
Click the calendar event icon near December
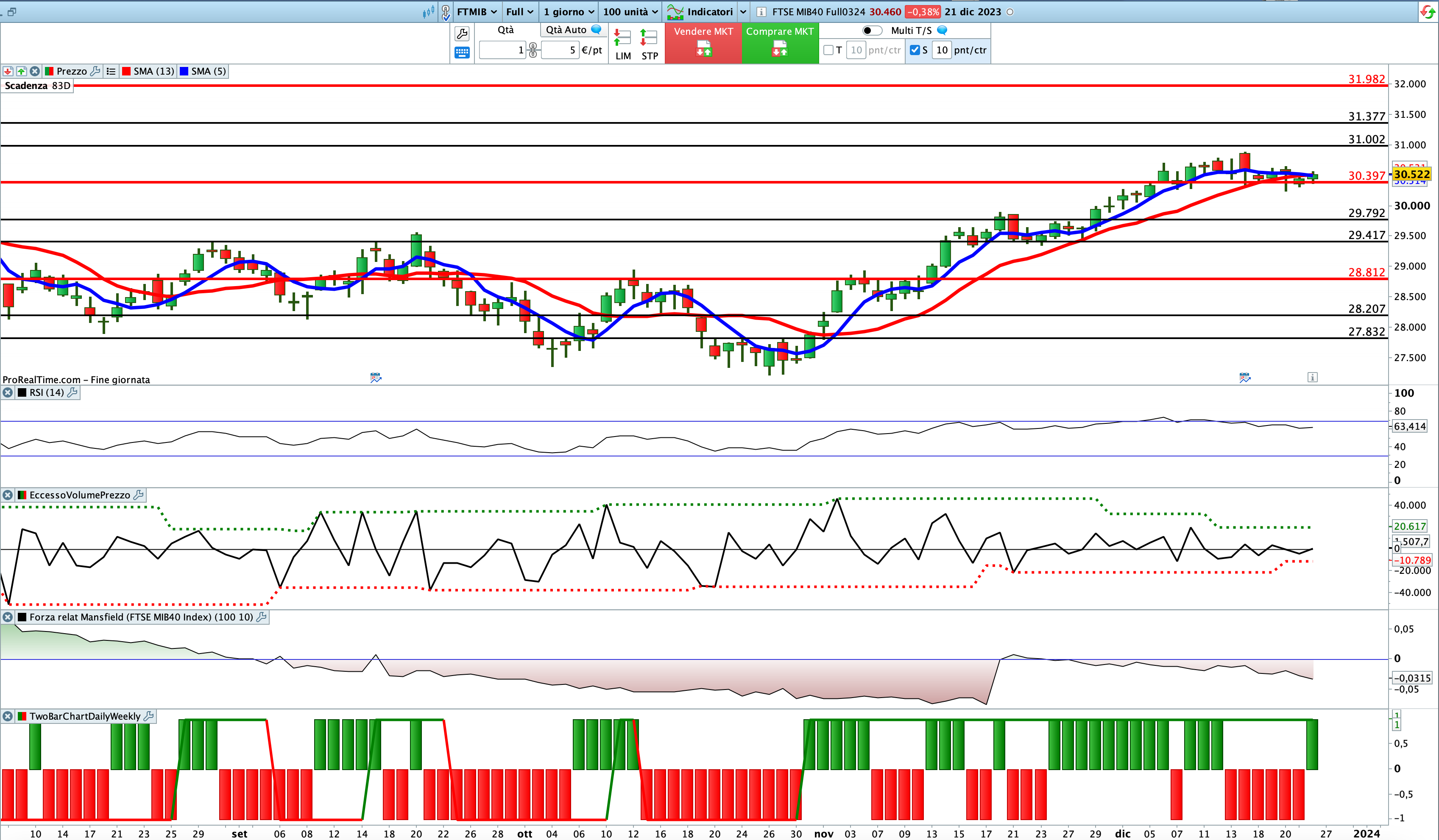pos(1245,378)
